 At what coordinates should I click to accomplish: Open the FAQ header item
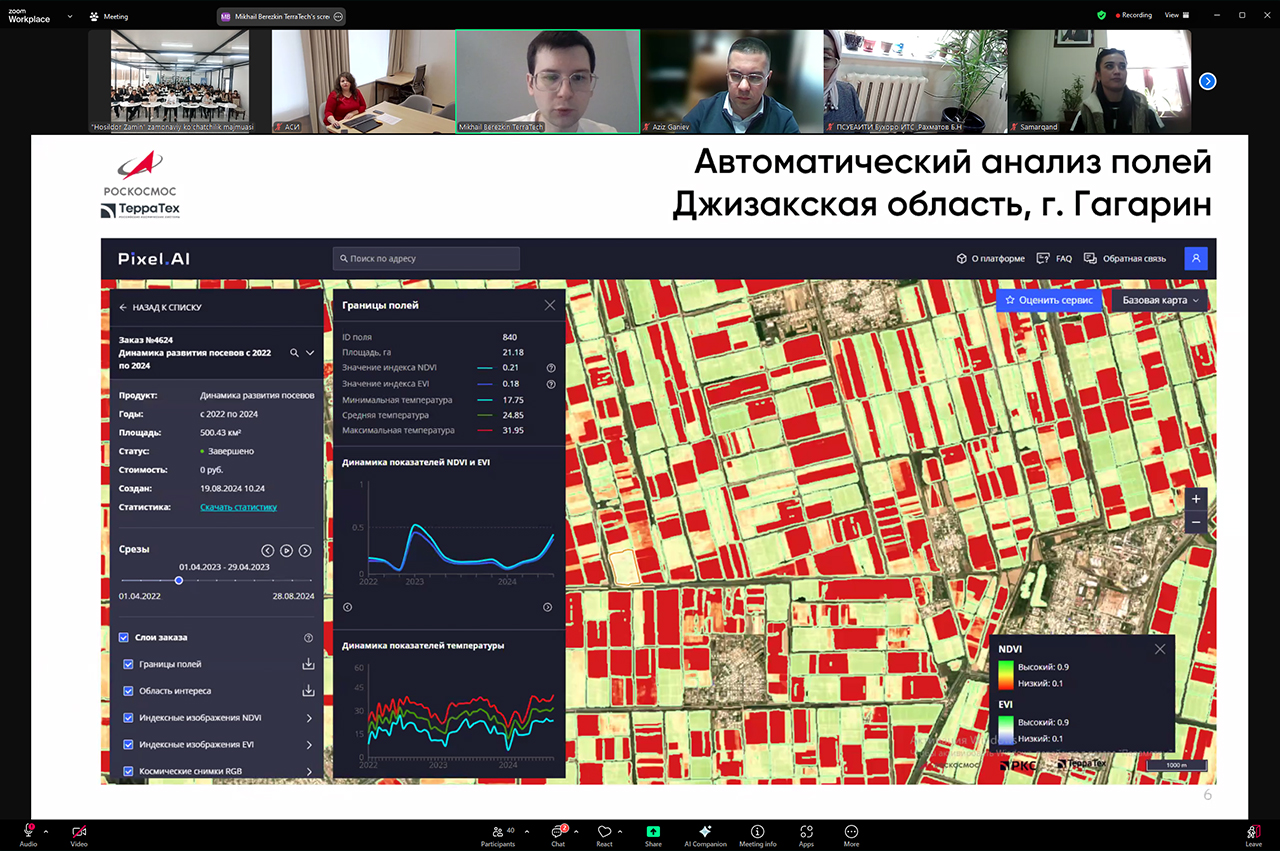pos(1054,258)
